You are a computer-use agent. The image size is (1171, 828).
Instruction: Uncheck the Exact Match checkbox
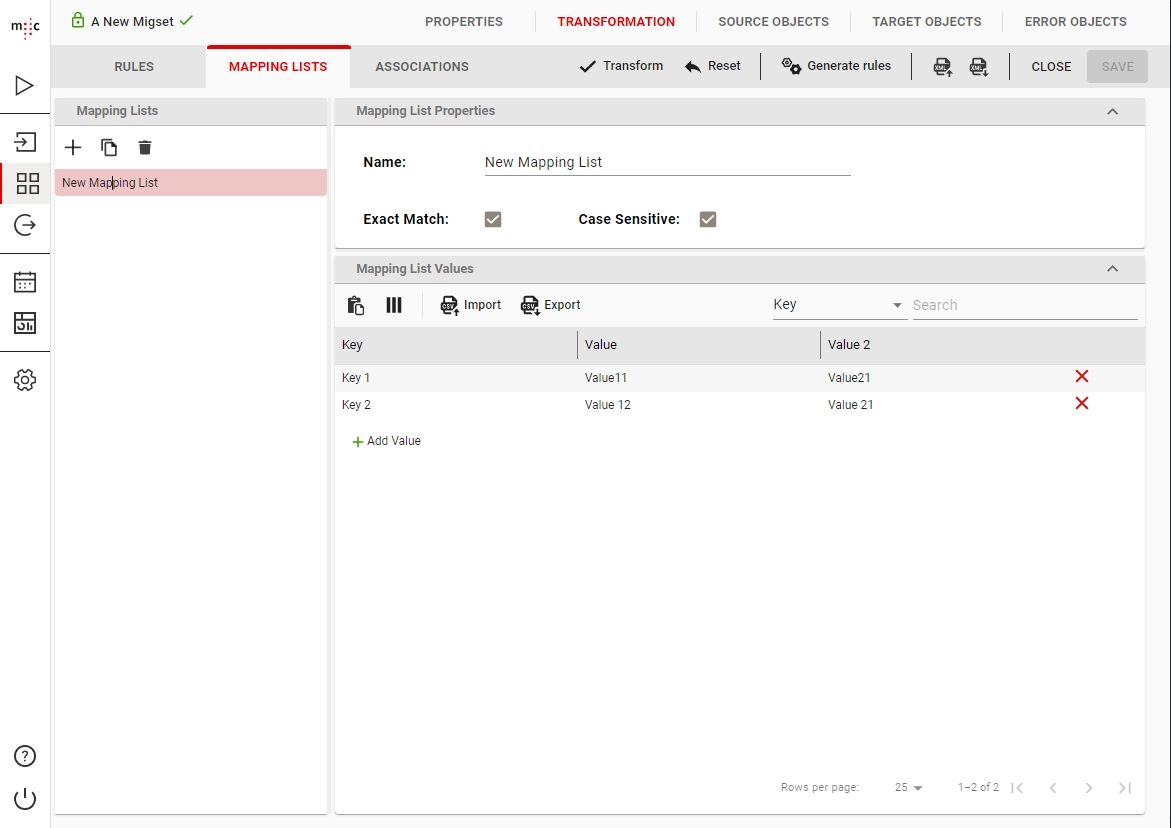tap(493, 219)
